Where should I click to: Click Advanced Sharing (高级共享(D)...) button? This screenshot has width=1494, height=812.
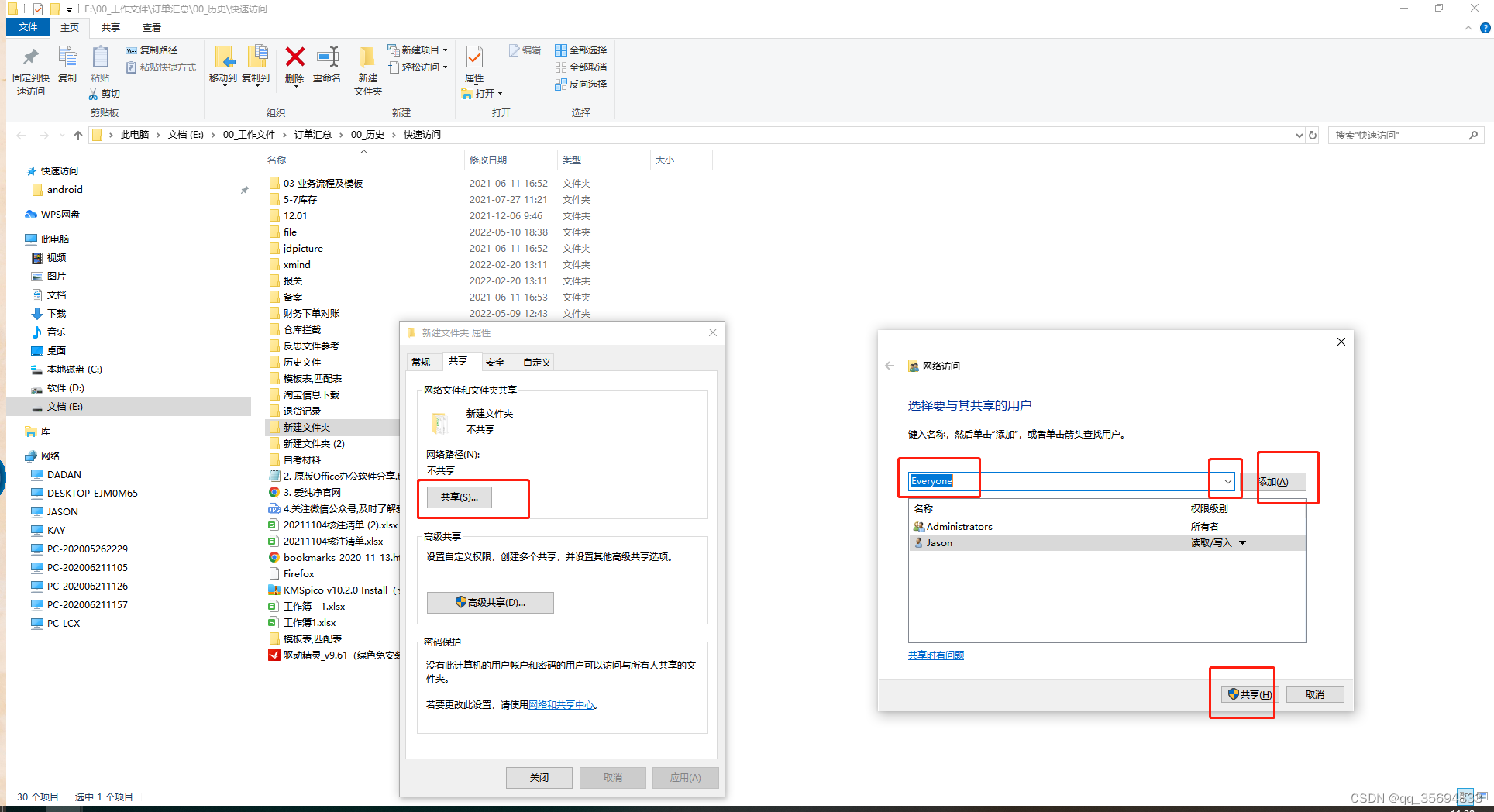coord(491,603)
